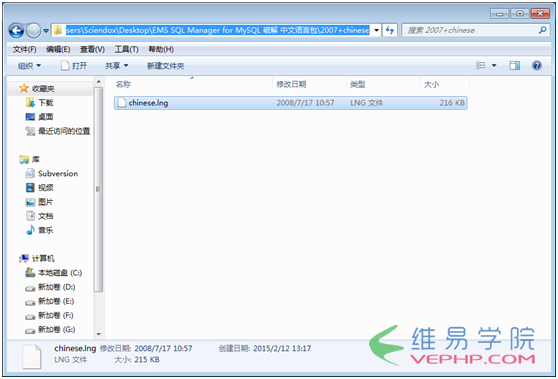Screen dimensions: 558x379
Task: Go back with the blue Back arrow
Action: [16, 31]
